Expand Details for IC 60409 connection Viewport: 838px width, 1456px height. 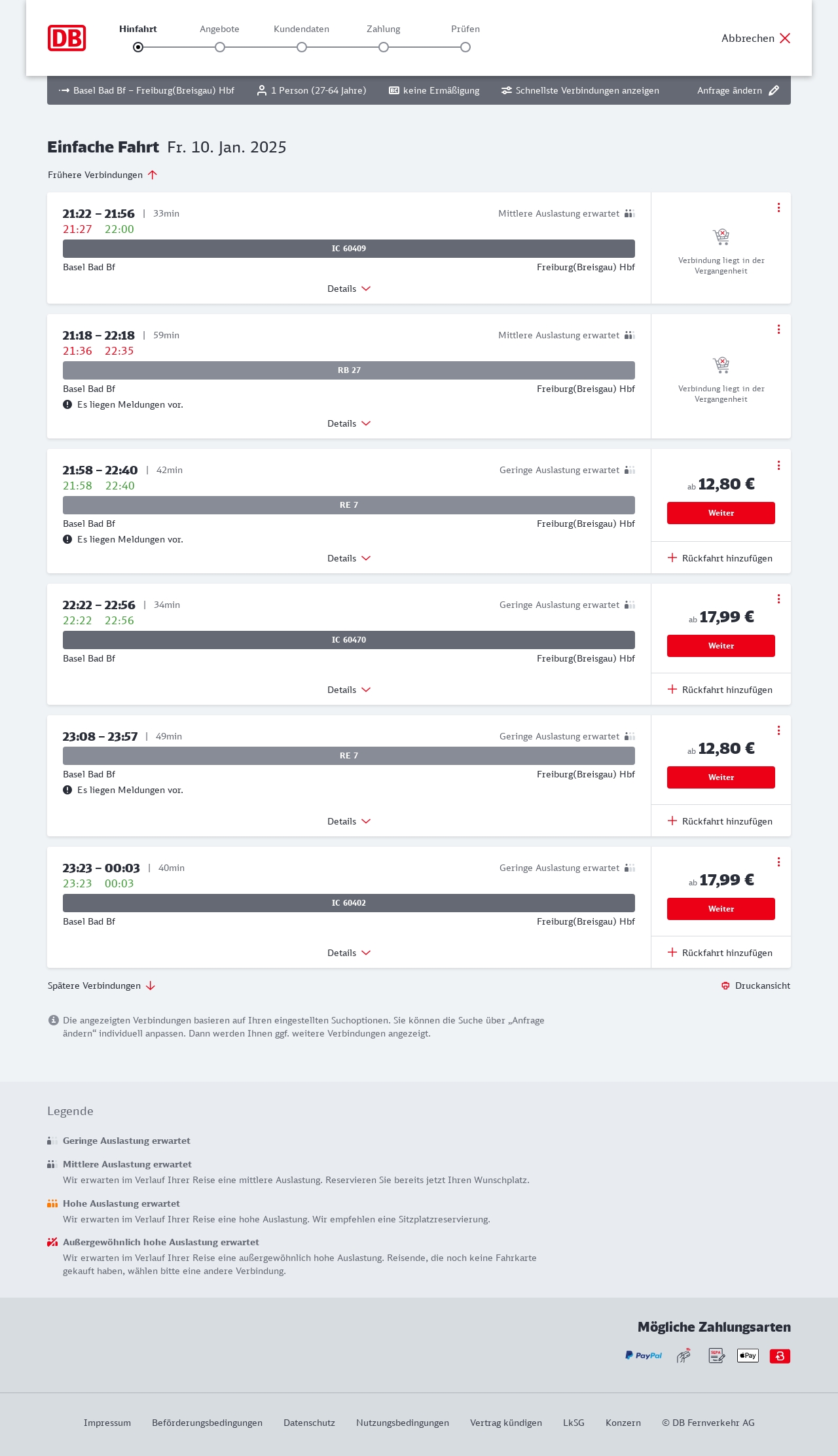click(349, 289)
